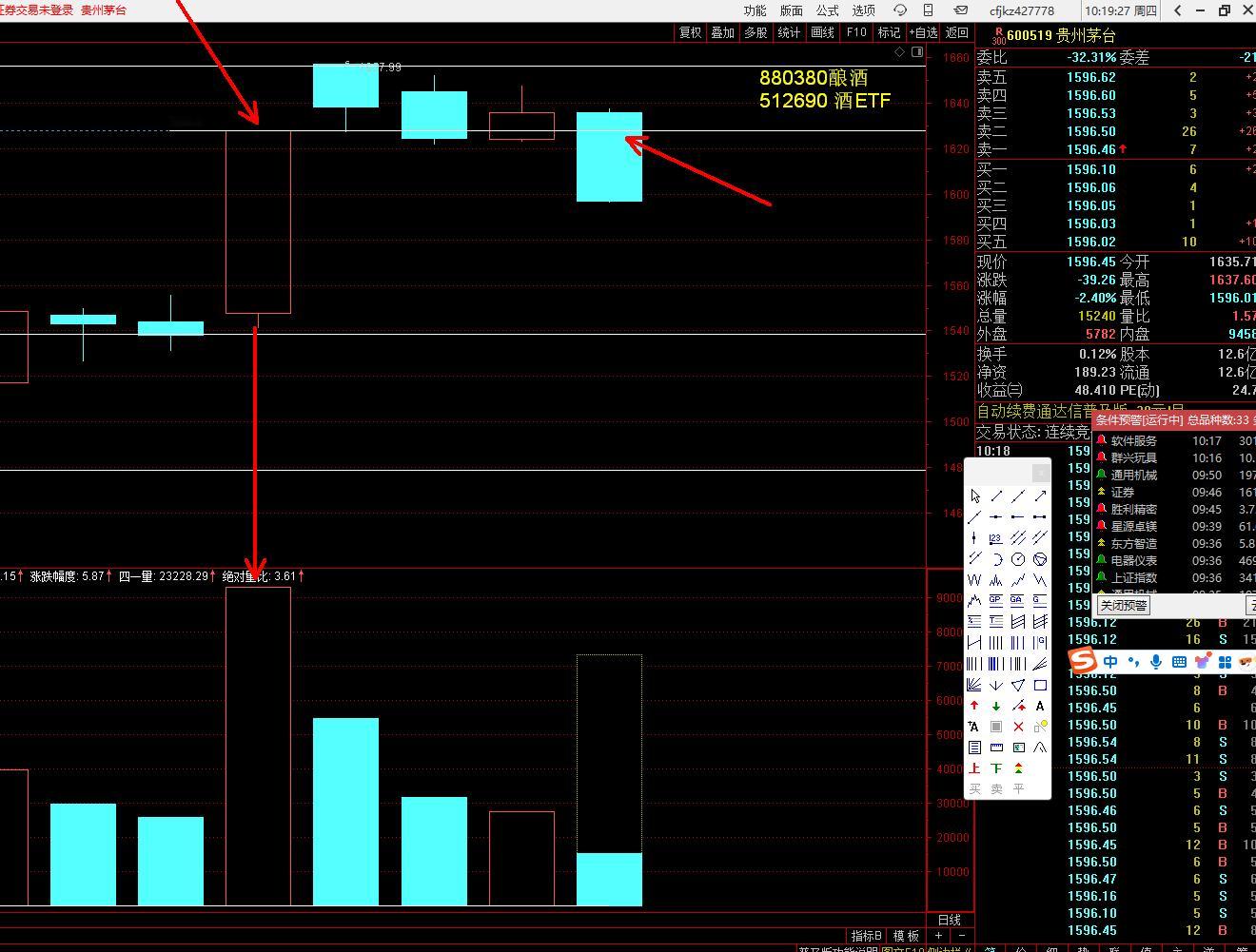Screen dimensions: 1256x952
Task: Click the Sogou input method S logo
Action: 1083,661
